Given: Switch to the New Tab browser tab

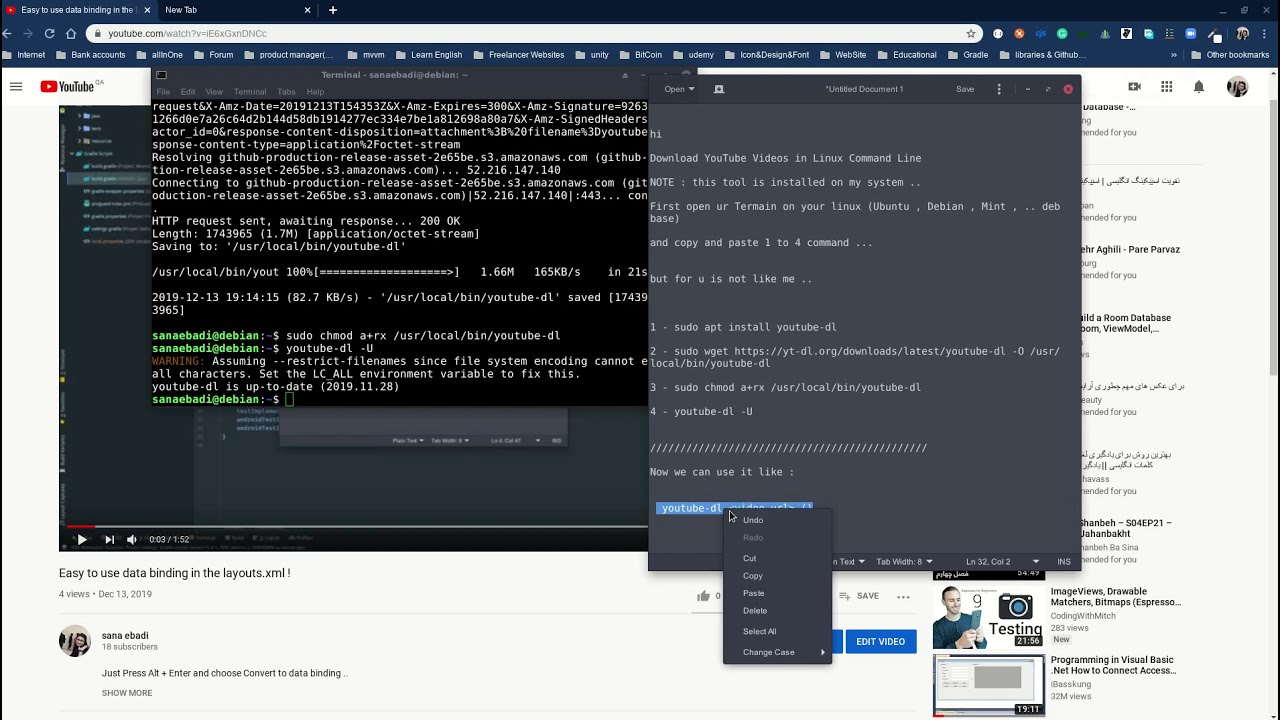Looking at the screenshot, I should [x=236, y=10].
